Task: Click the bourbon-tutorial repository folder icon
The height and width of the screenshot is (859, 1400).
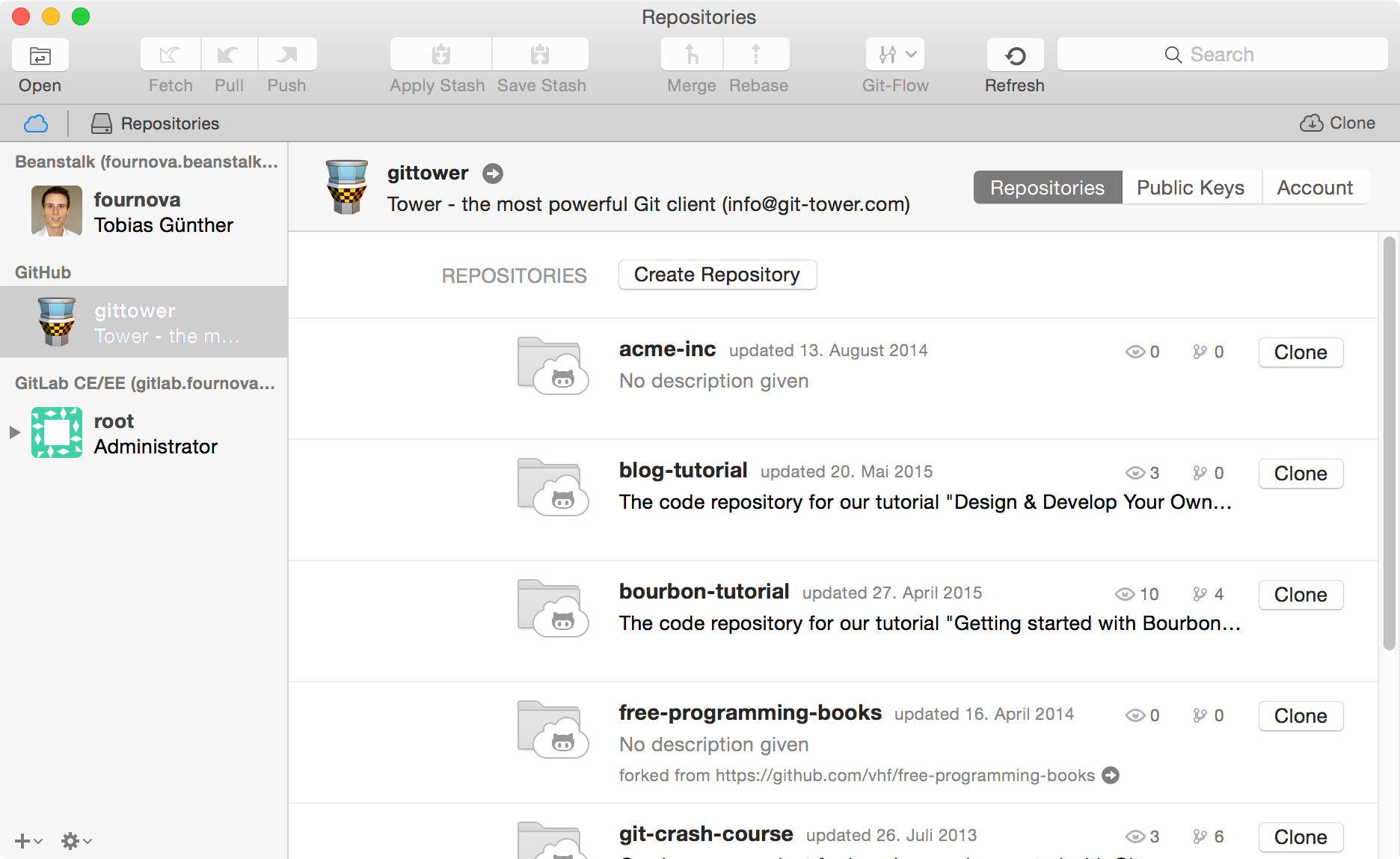Action: tap(553, 608)
